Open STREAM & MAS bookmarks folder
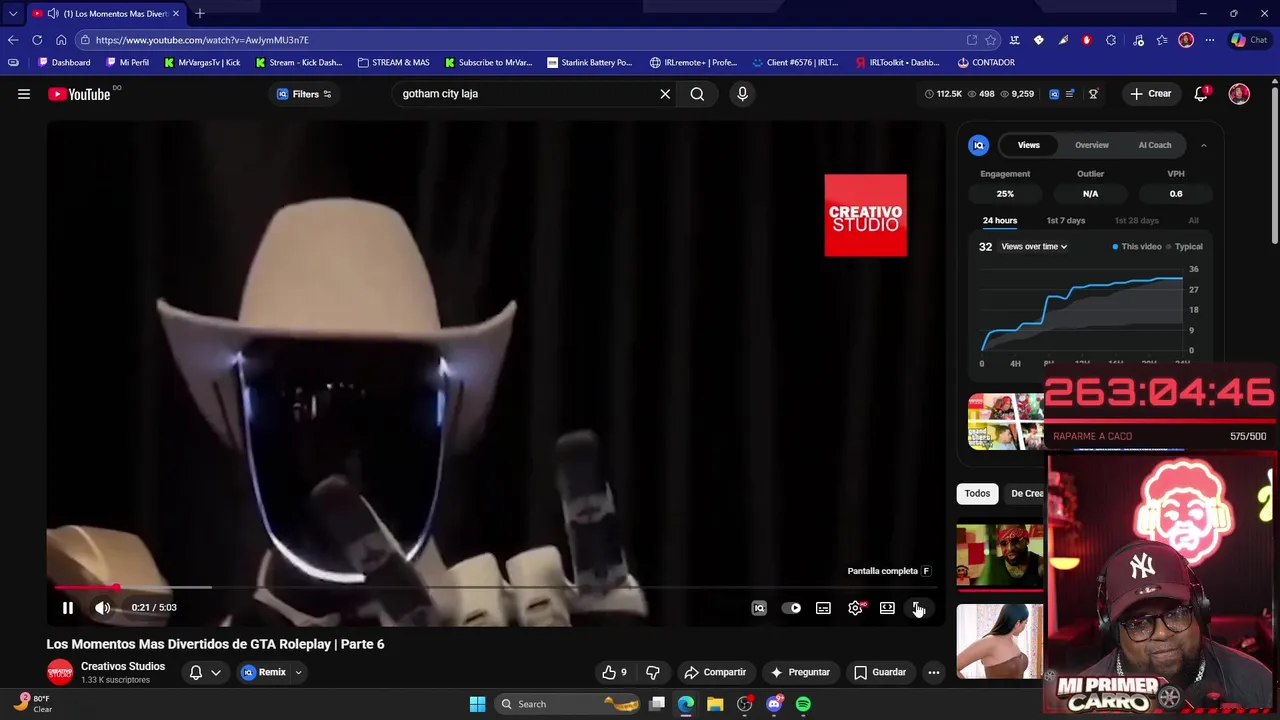The width and height of the screenshot is (1280, 720). [x=393, y=62]
